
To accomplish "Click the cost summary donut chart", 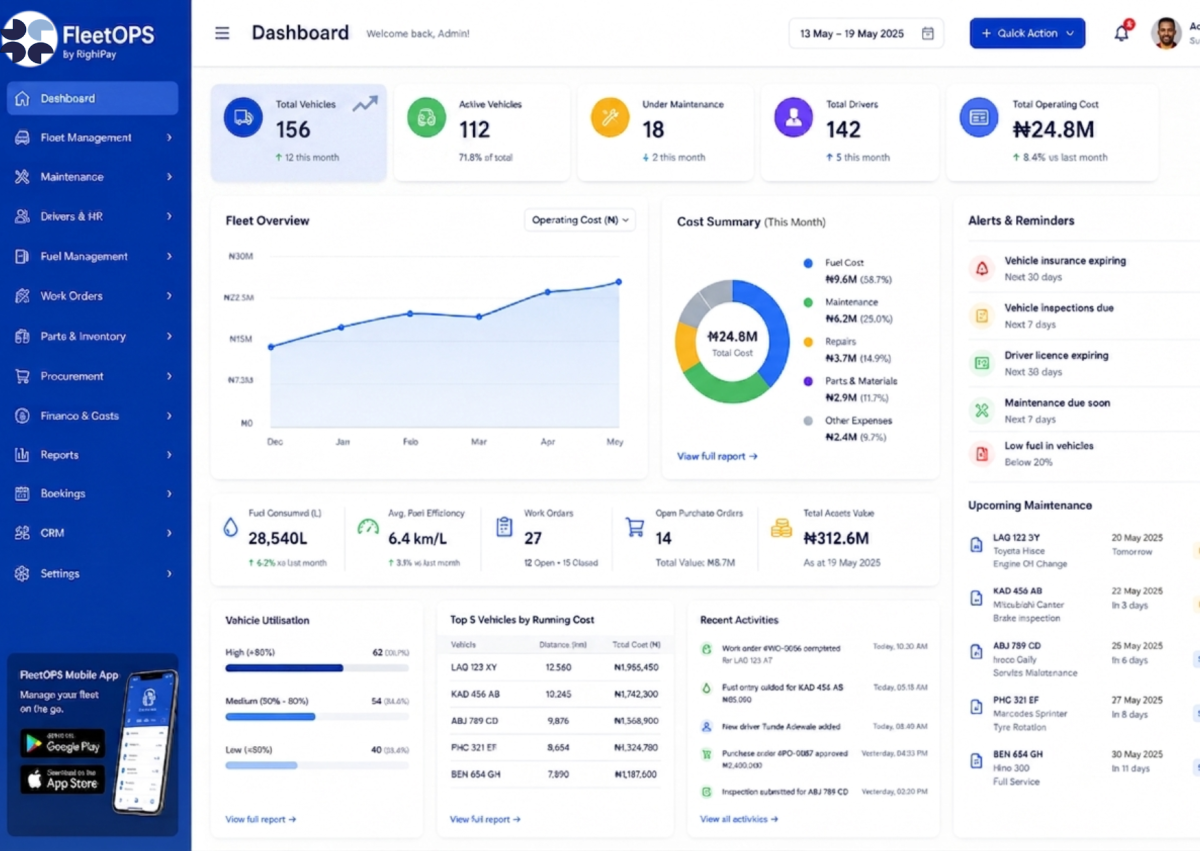I will (732, 341).
